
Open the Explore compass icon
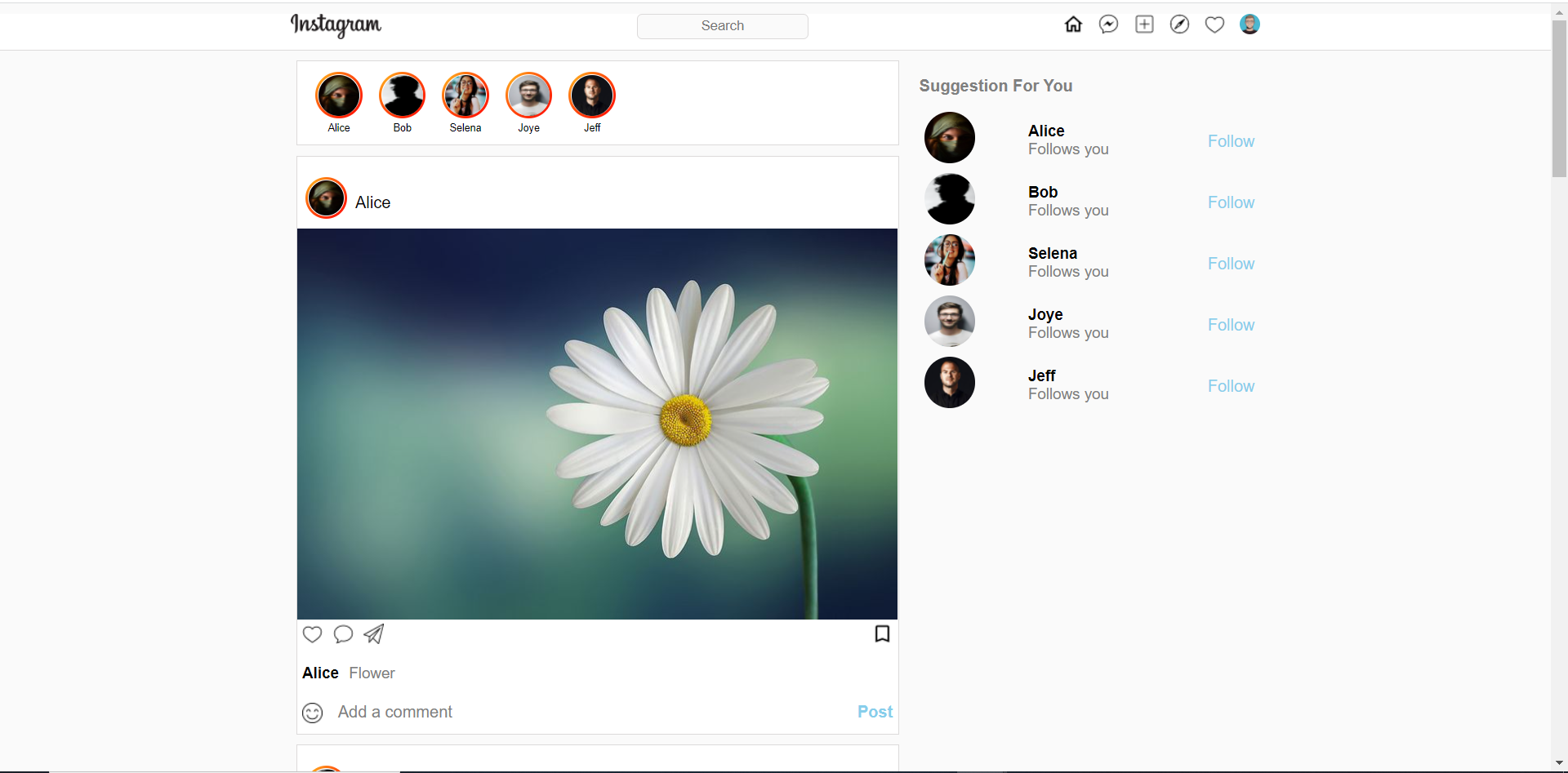coord(1179,24)
